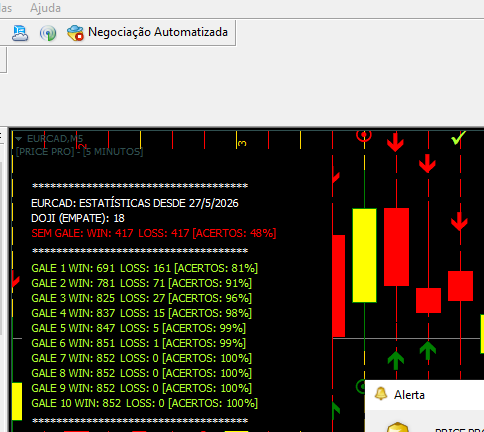Viewport: 484px width, 432px height.
Task: Click the 'GALE 7 WIN: 852' statistics row
Action: click(x=142, y=358)
